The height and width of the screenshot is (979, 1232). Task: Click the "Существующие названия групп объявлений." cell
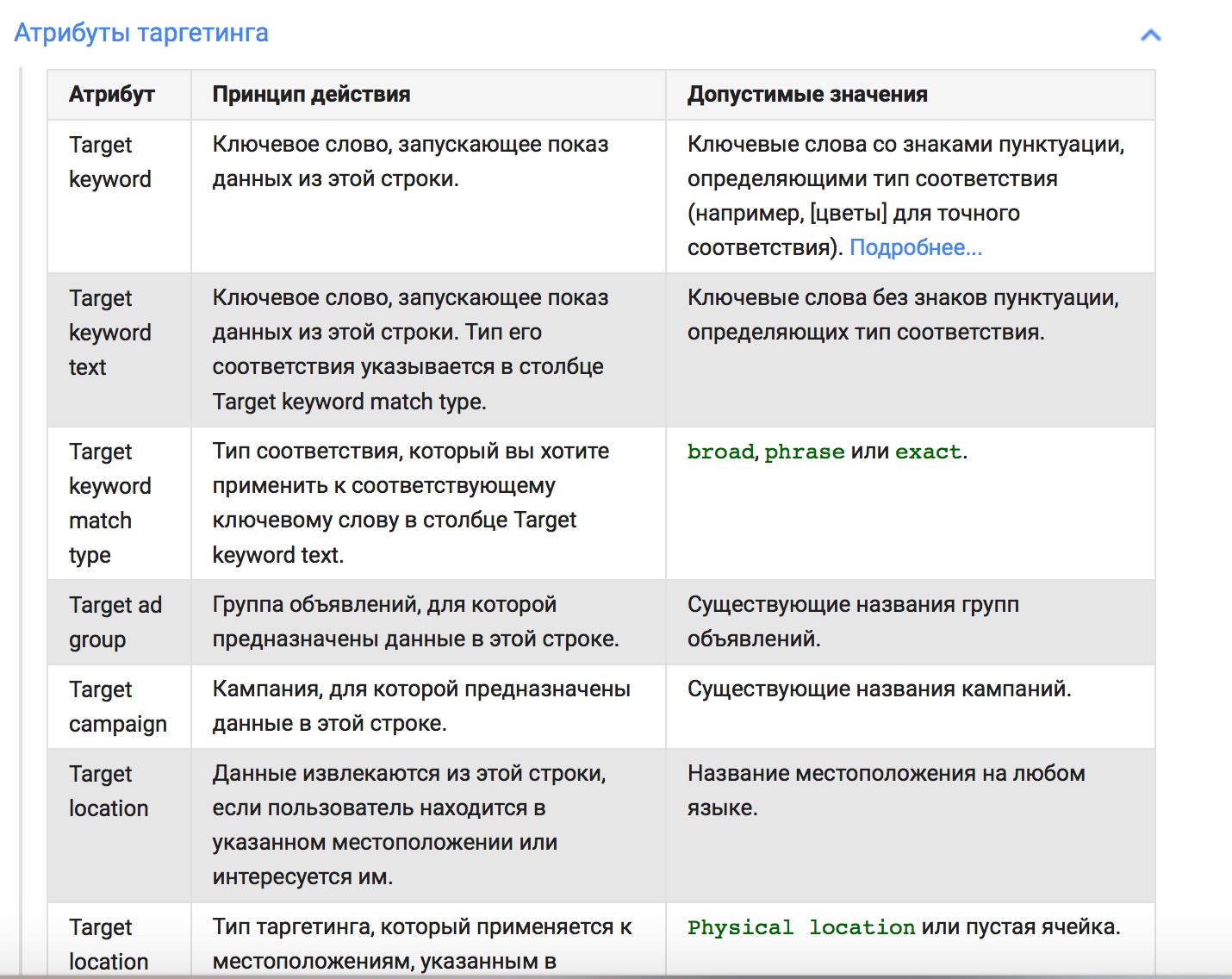(x=853, y=621)
